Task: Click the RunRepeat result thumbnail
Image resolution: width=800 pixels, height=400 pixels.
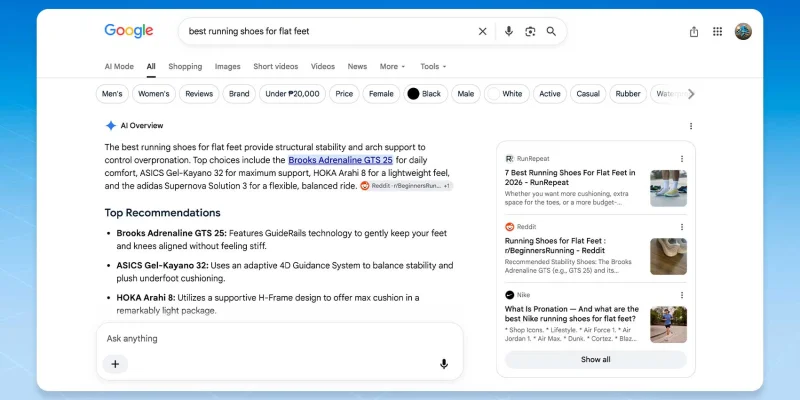Action: [668, 188]
